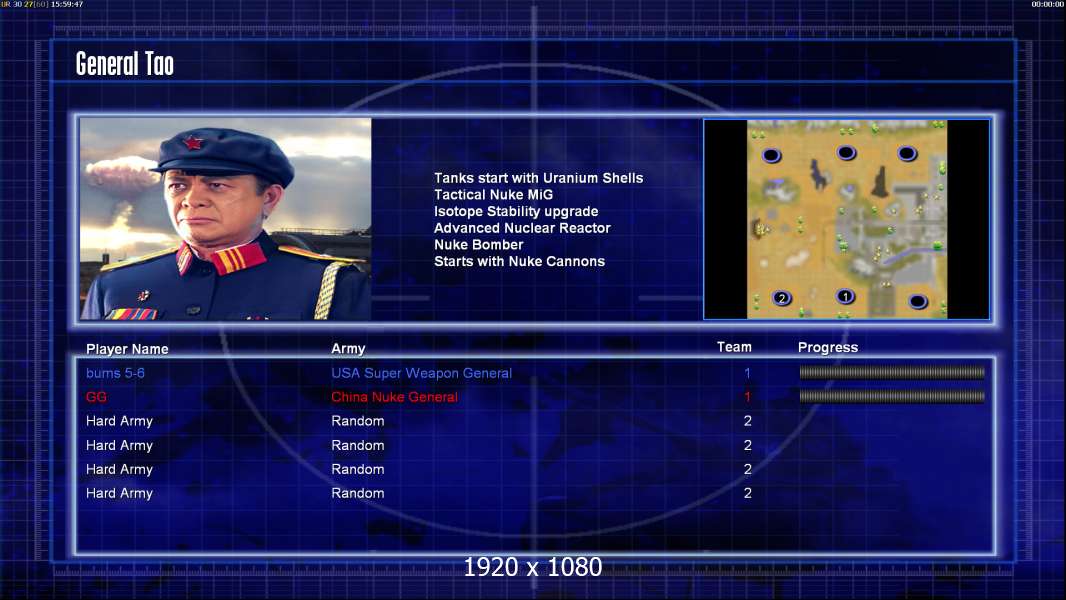Click 'USA Super Weapon General' army
Viewport: 1066px width, 600px height.
pyautogui.click(x=422, y=373)
